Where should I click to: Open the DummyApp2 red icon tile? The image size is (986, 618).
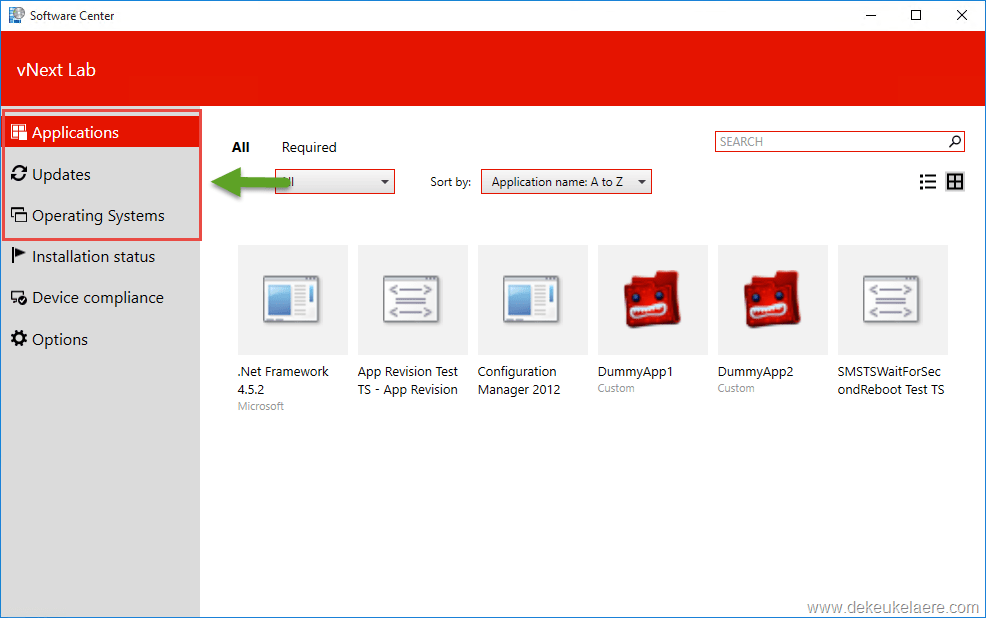coord(773,300)
